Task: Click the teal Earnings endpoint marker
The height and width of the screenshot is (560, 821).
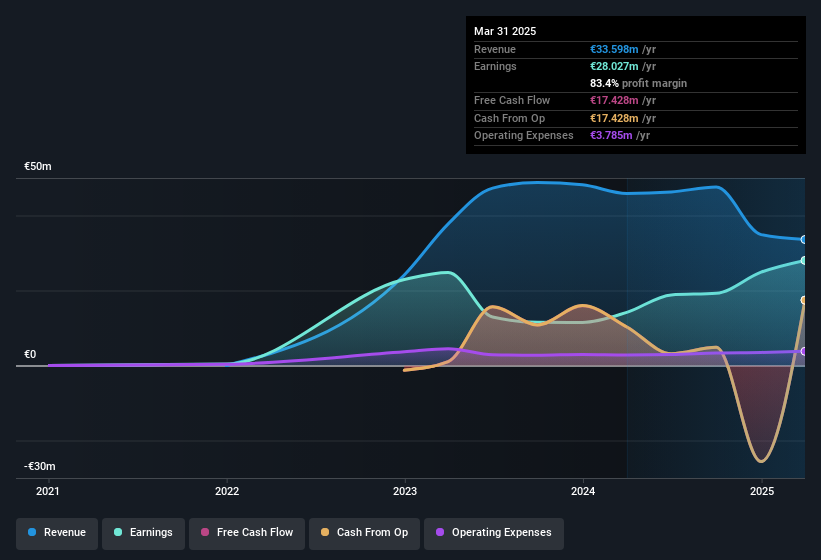Action: 804,261
